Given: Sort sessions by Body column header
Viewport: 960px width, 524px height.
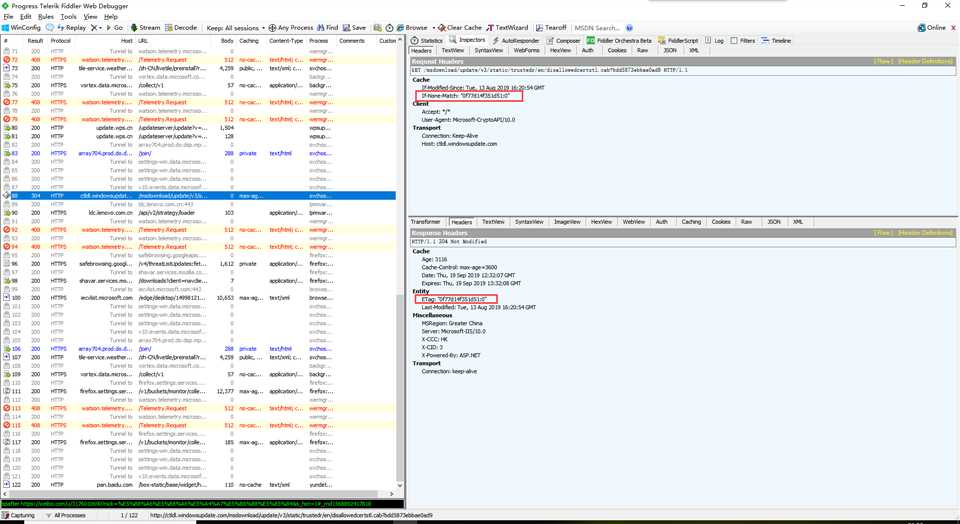Looking at the screenshot, I should click(x=227, y=40).
